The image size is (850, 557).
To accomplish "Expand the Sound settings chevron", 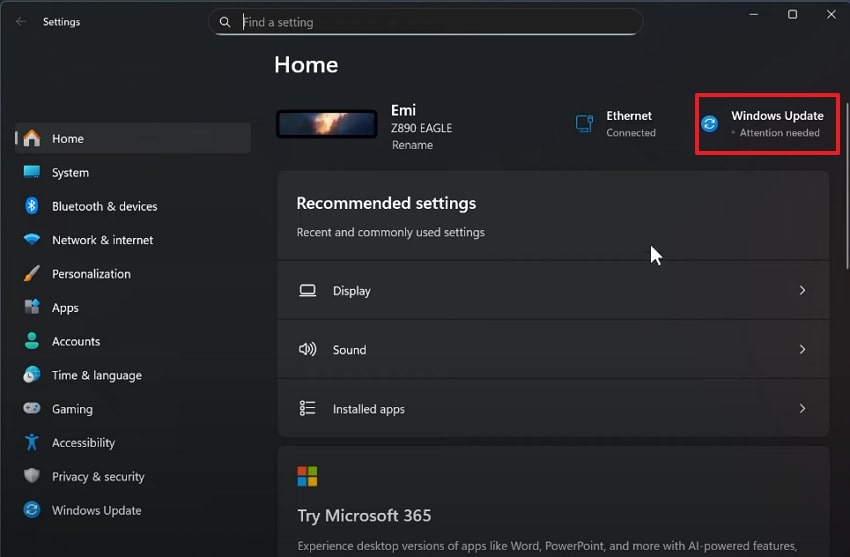I will 802,350.
